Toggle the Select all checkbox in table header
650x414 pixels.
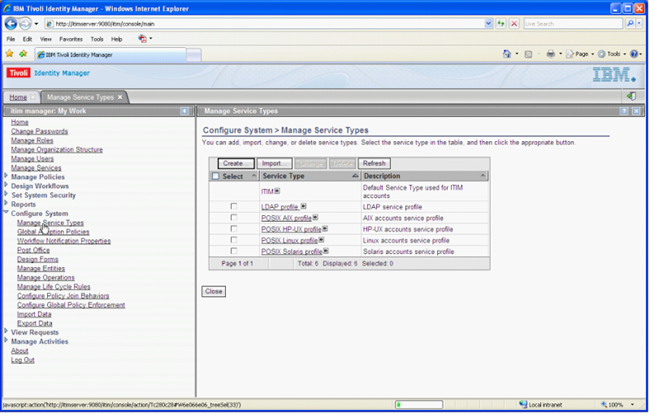(216, 176)
